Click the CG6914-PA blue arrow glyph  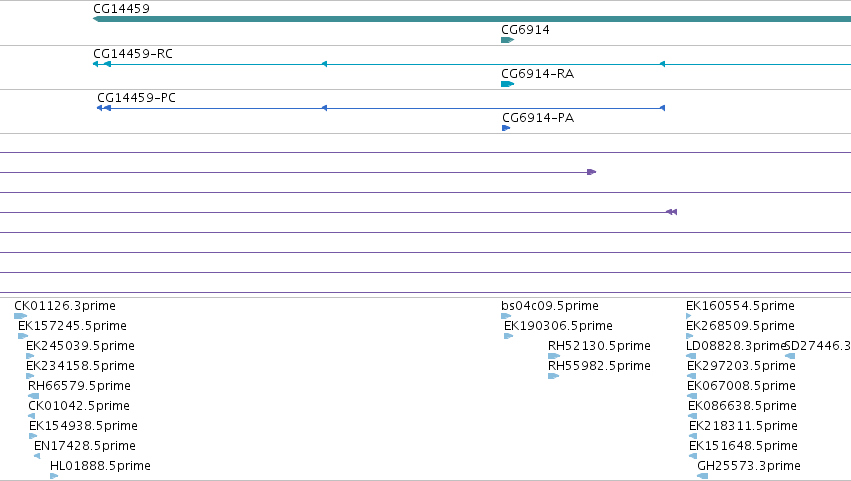click(x=506, y=128)
